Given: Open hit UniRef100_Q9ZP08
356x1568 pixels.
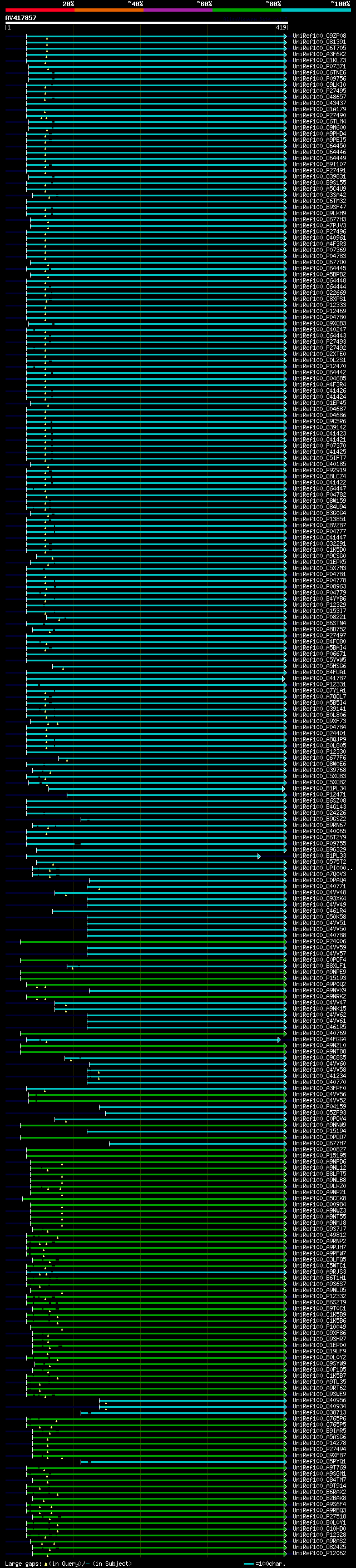Looking at the screenshot, I should coord(319,36).
